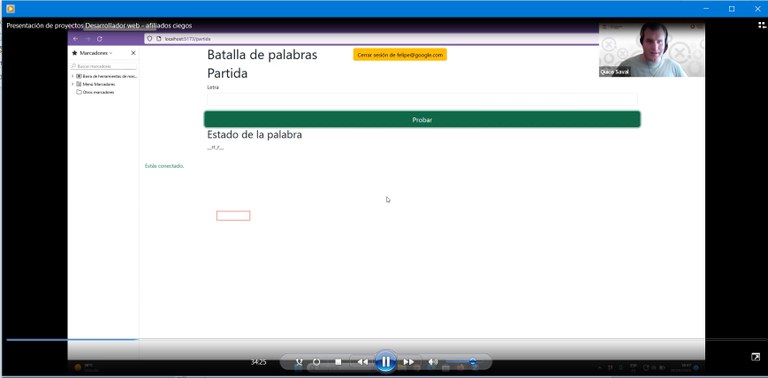Adjust the volume slider knob

(473, 362)
